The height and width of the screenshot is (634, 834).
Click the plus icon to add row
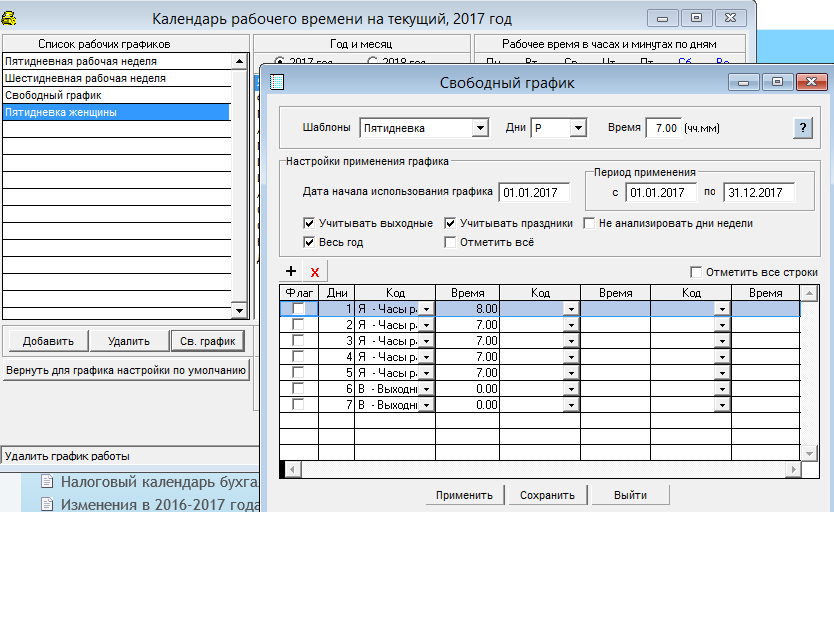[292, 271]
